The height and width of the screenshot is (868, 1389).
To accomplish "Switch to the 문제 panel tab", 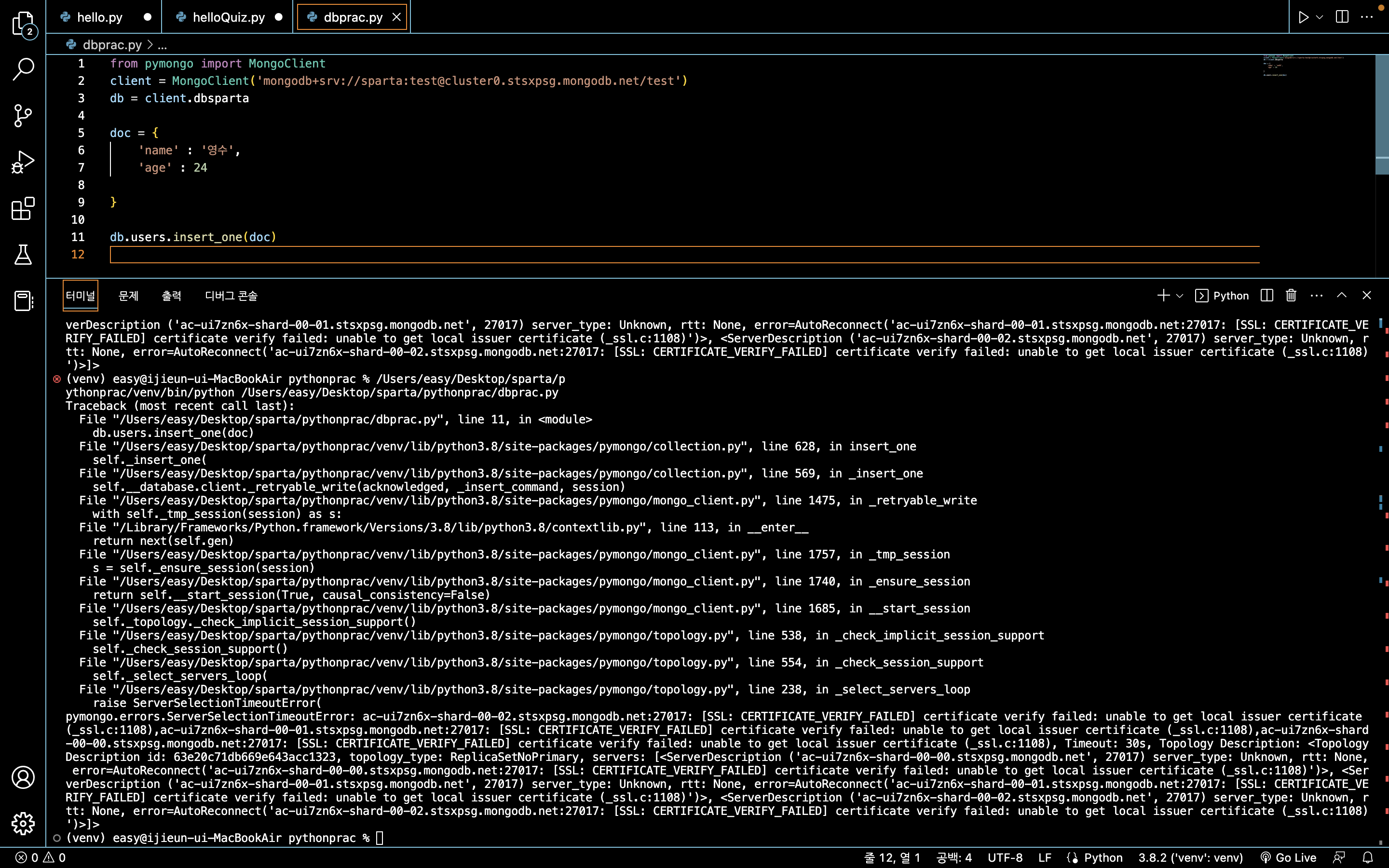I will click(129, 296).
